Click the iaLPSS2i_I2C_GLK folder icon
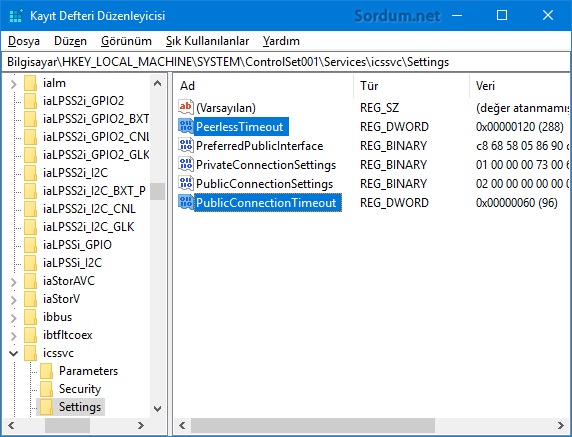The image size is (572, 437). 30,227
